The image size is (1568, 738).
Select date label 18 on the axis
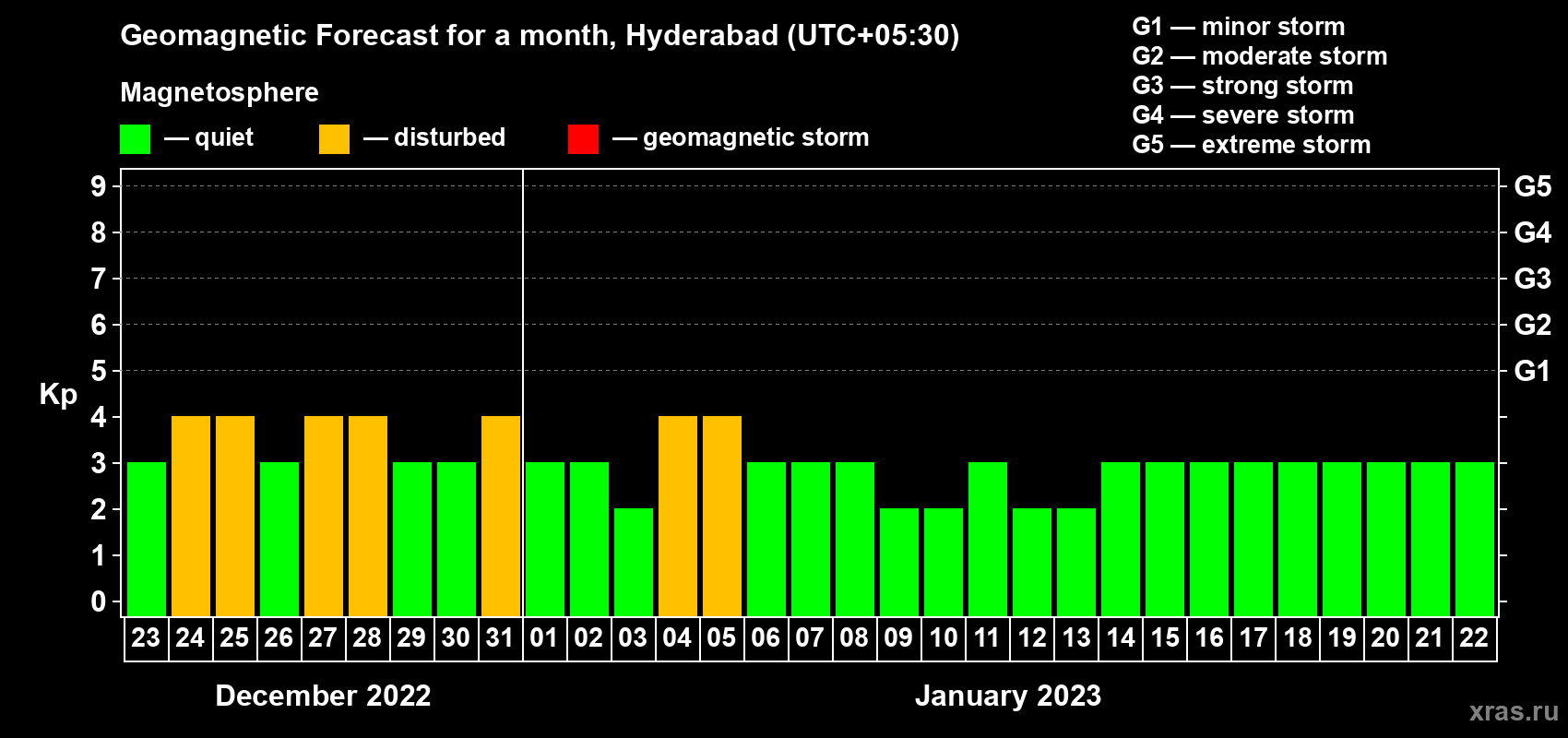(x=1297, y=638)
